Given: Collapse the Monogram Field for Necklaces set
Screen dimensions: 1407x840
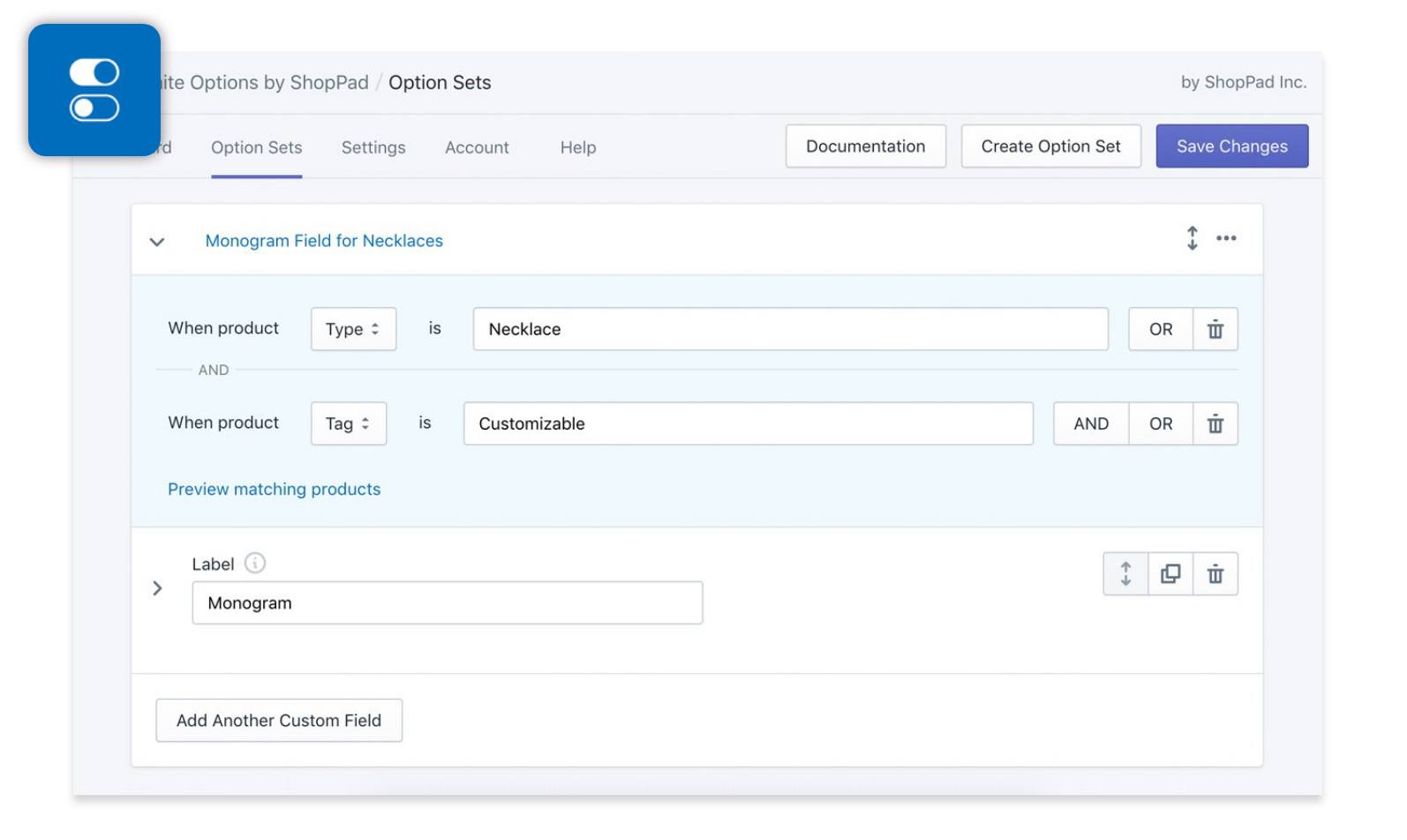Looking at the screenshot, I should click(157, 242).
